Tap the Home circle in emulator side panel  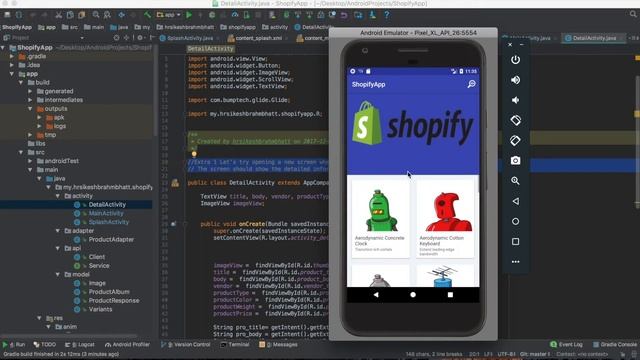click(x=516, y=221)
